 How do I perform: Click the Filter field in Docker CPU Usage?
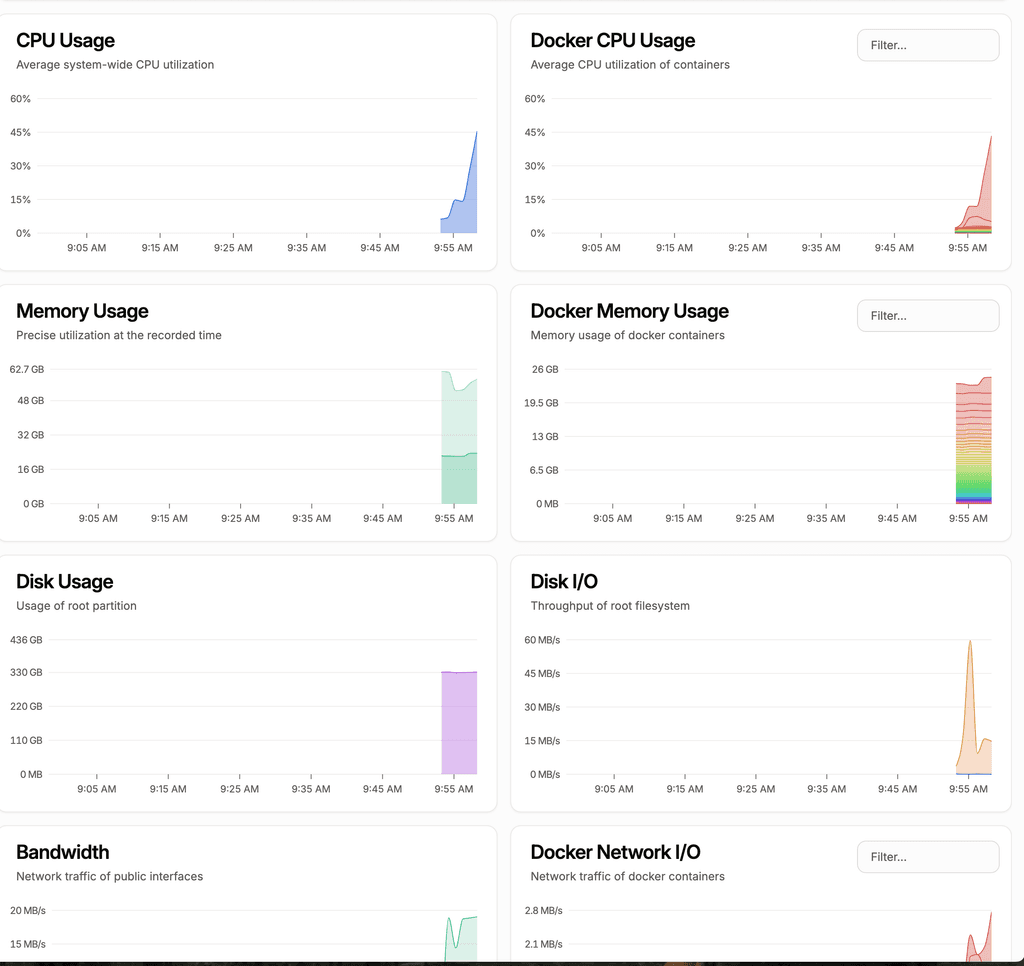[927, 45]
